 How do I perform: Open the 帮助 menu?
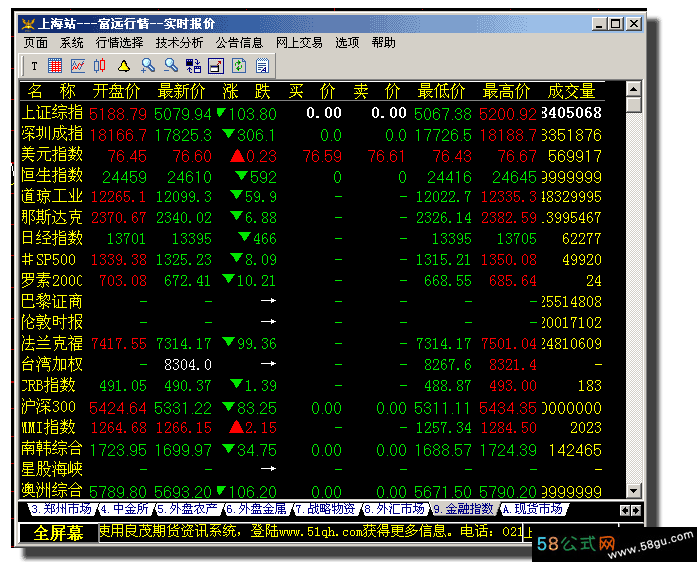coord(384,43)
